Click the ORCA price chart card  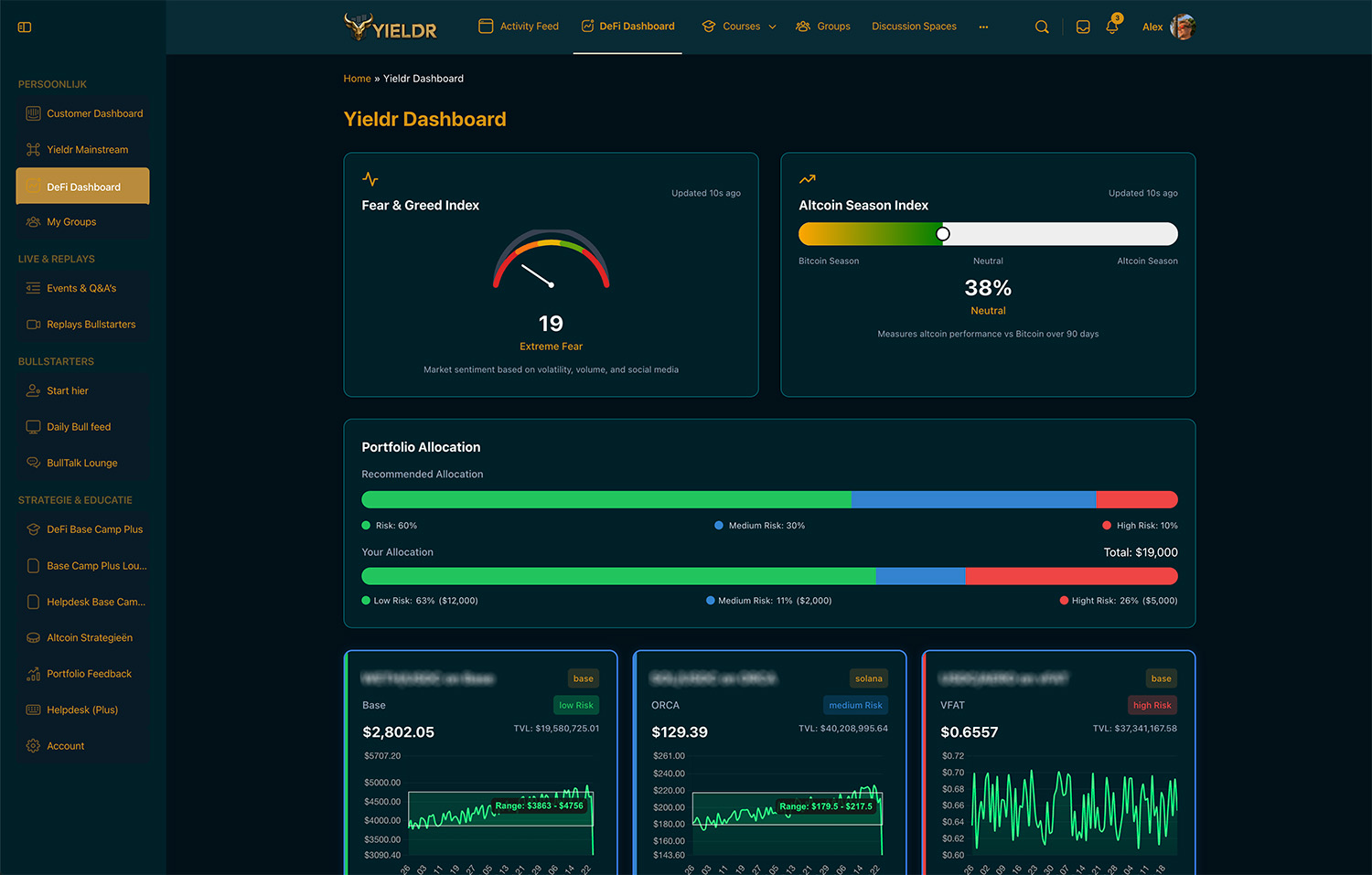(769, 805)
